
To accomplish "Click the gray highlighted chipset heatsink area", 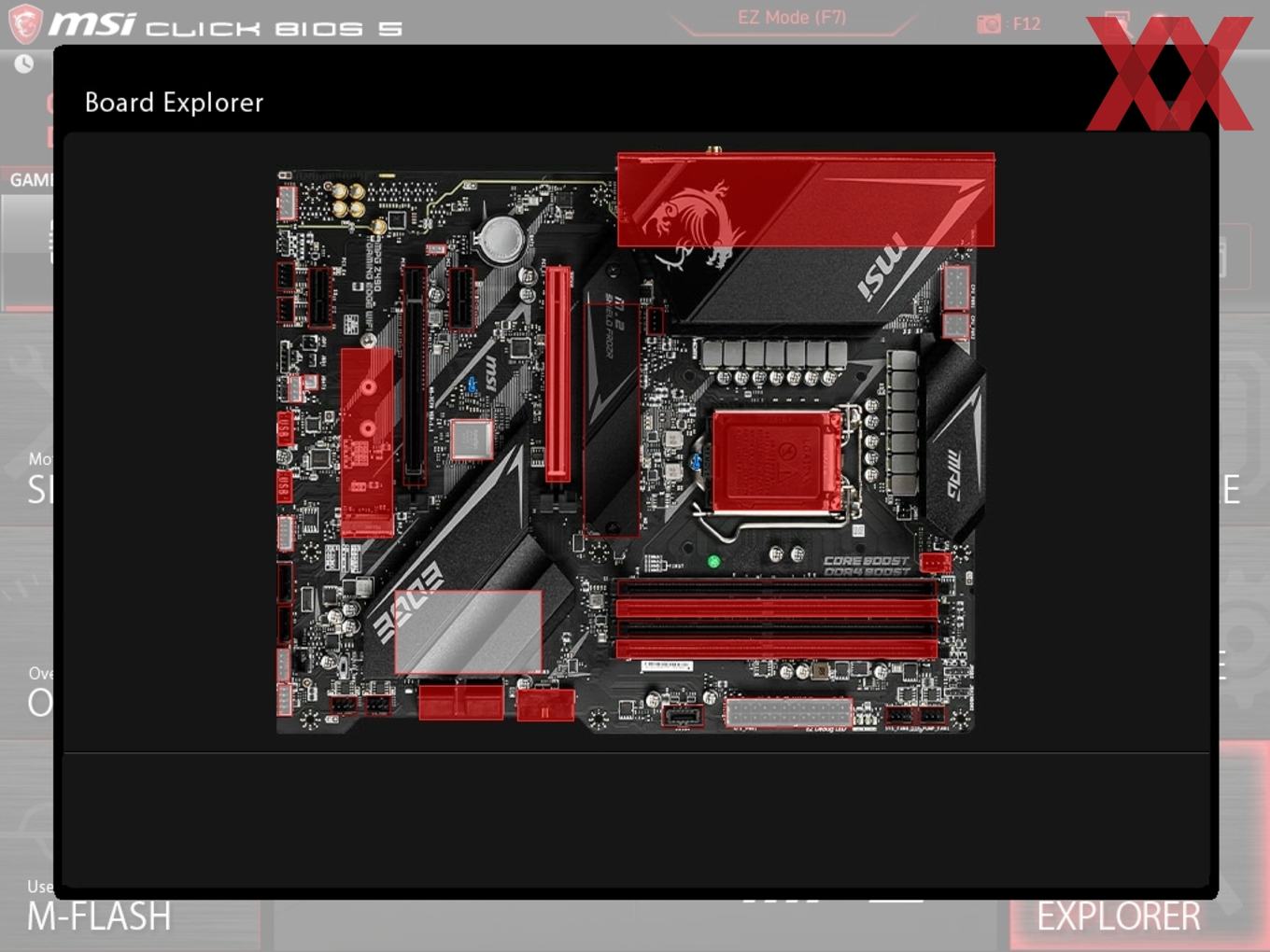I will [468, 632].
